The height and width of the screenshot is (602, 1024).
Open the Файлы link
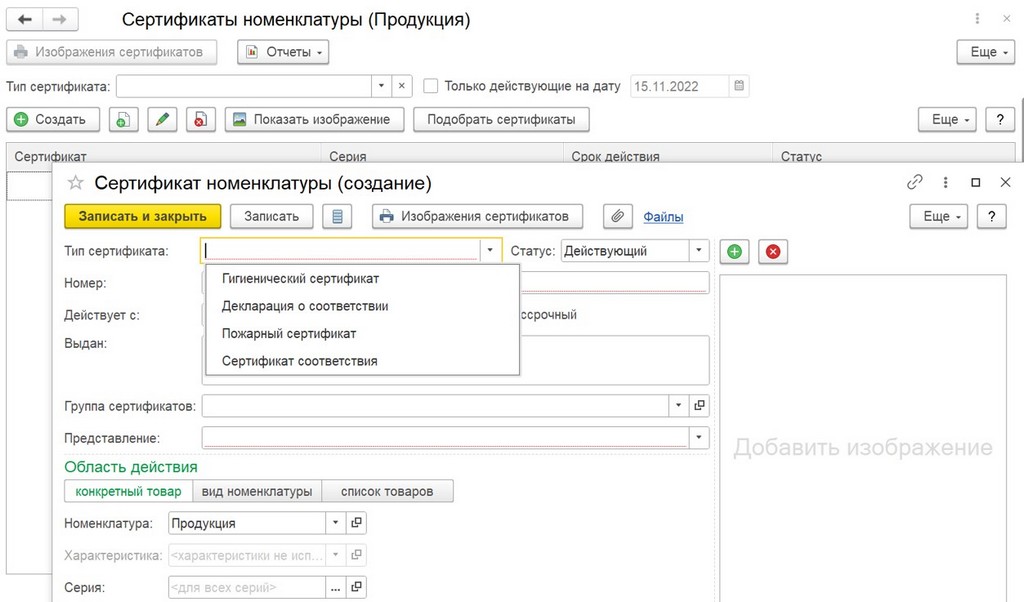pyautogui.click(x=663, y=217)
